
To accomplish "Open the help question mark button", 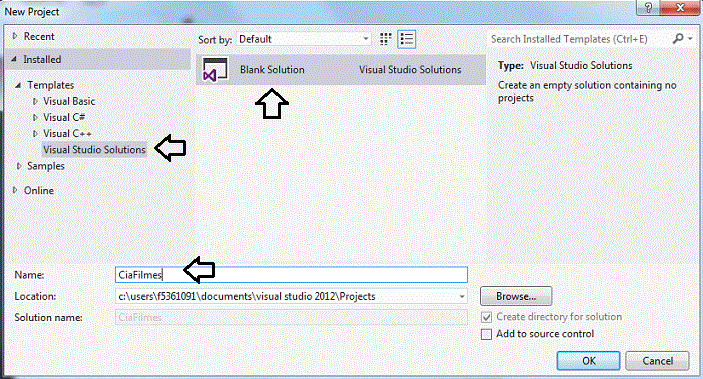I will point(648,7).
